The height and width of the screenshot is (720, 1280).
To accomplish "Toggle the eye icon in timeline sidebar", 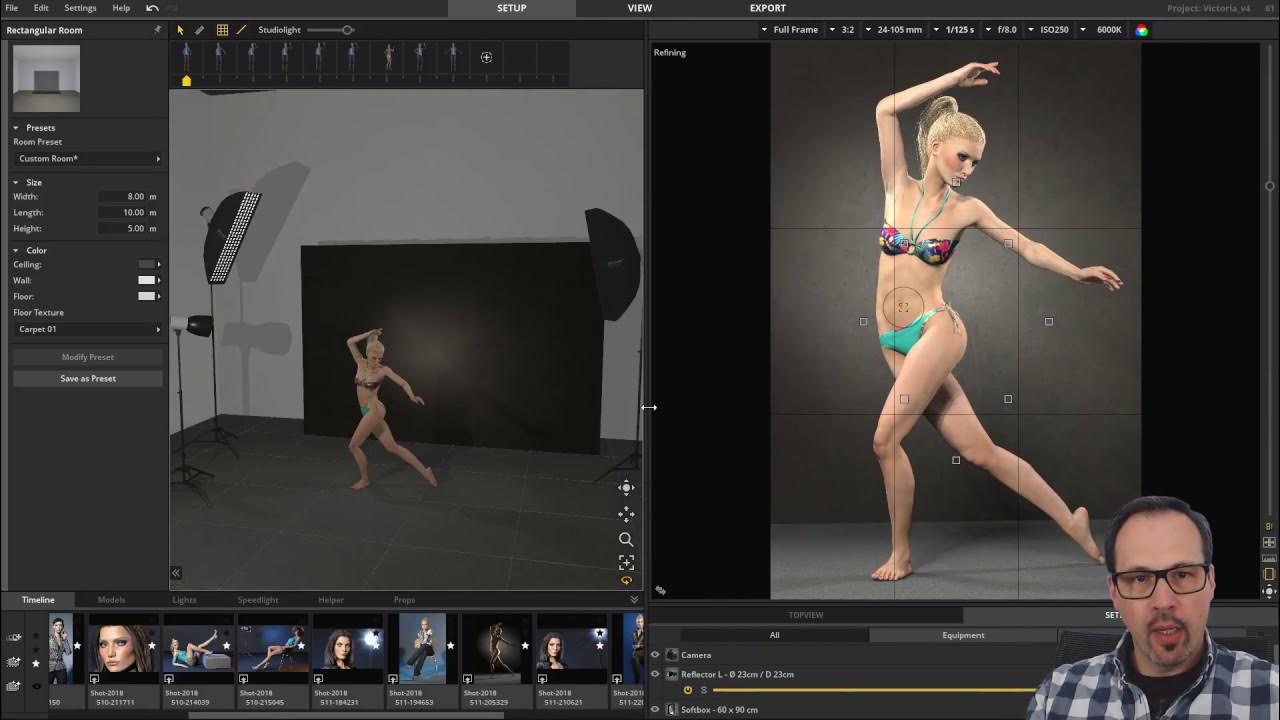I will pos(37,686).
